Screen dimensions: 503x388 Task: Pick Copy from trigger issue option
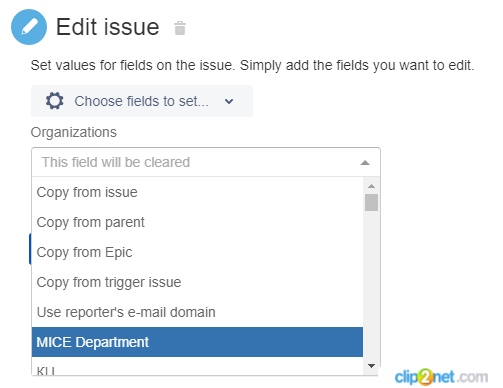pos(197,282)
